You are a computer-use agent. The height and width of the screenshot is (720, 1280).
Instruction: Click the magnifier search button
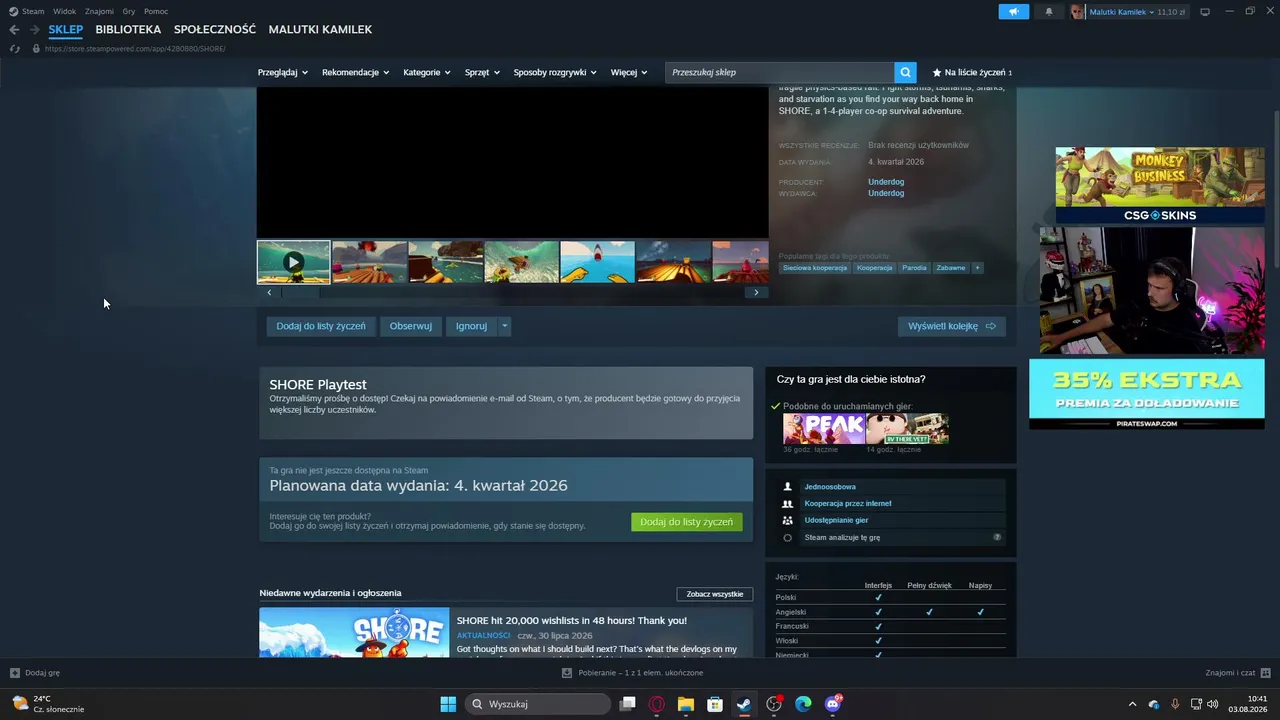[x=905, y=72]
